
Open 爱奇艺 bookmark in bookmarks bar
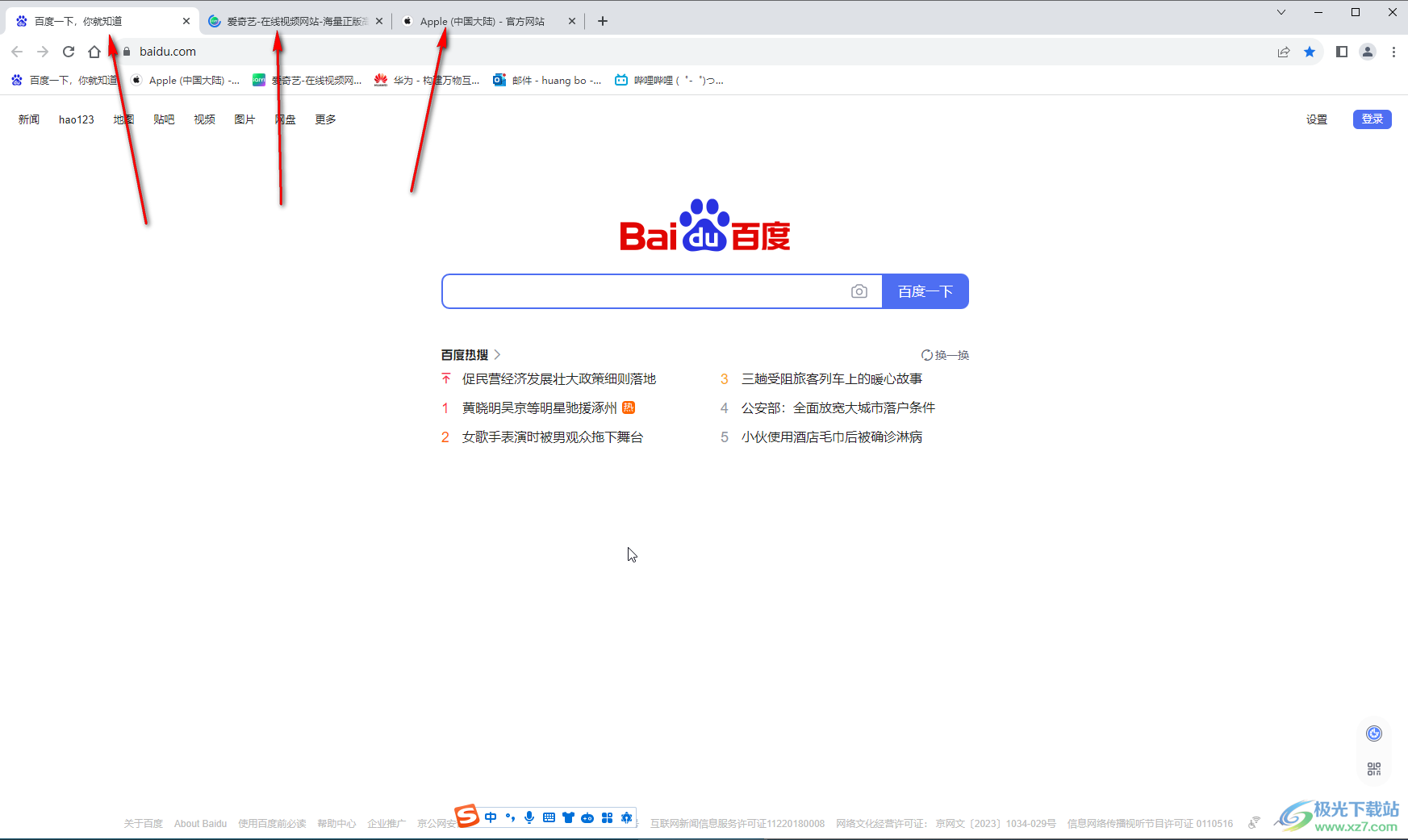tap(307, 80)
